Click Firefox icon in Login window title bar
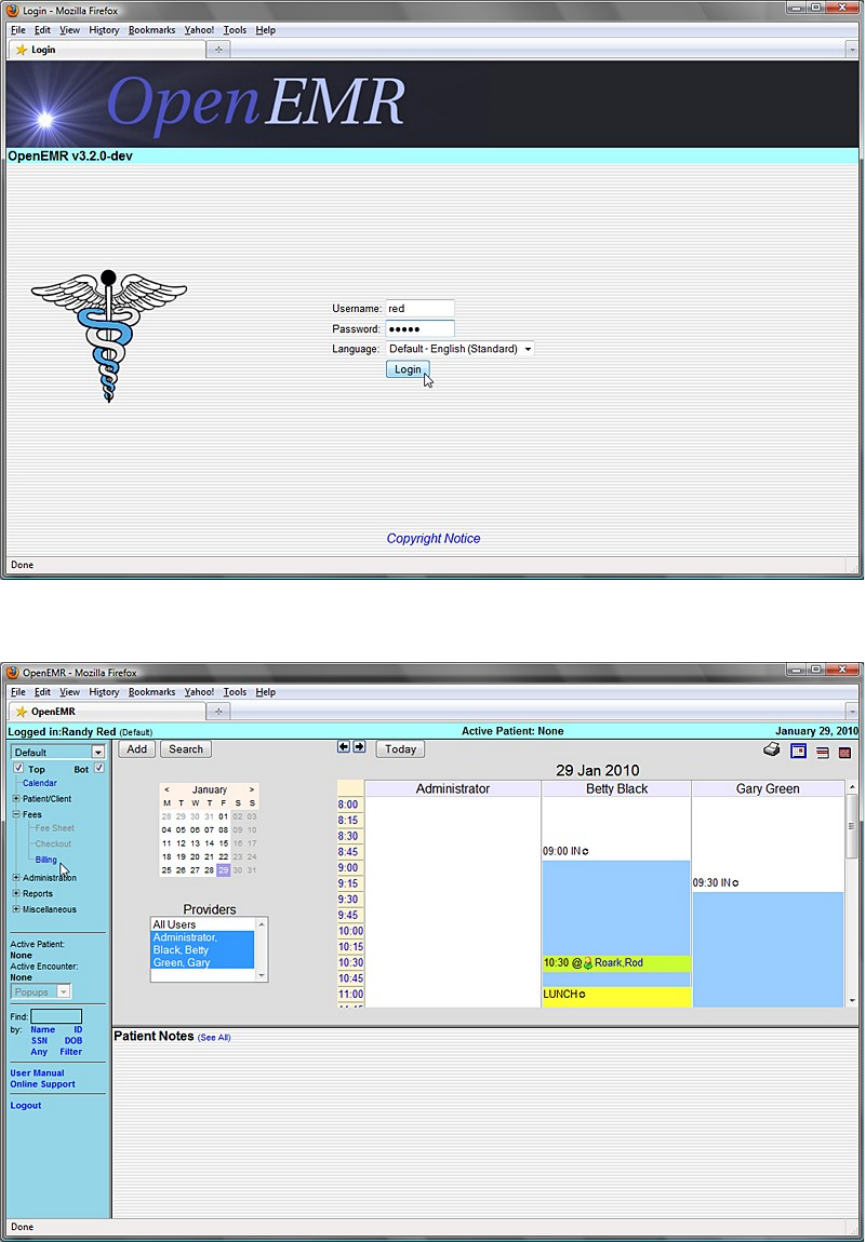 click(13, 9)
